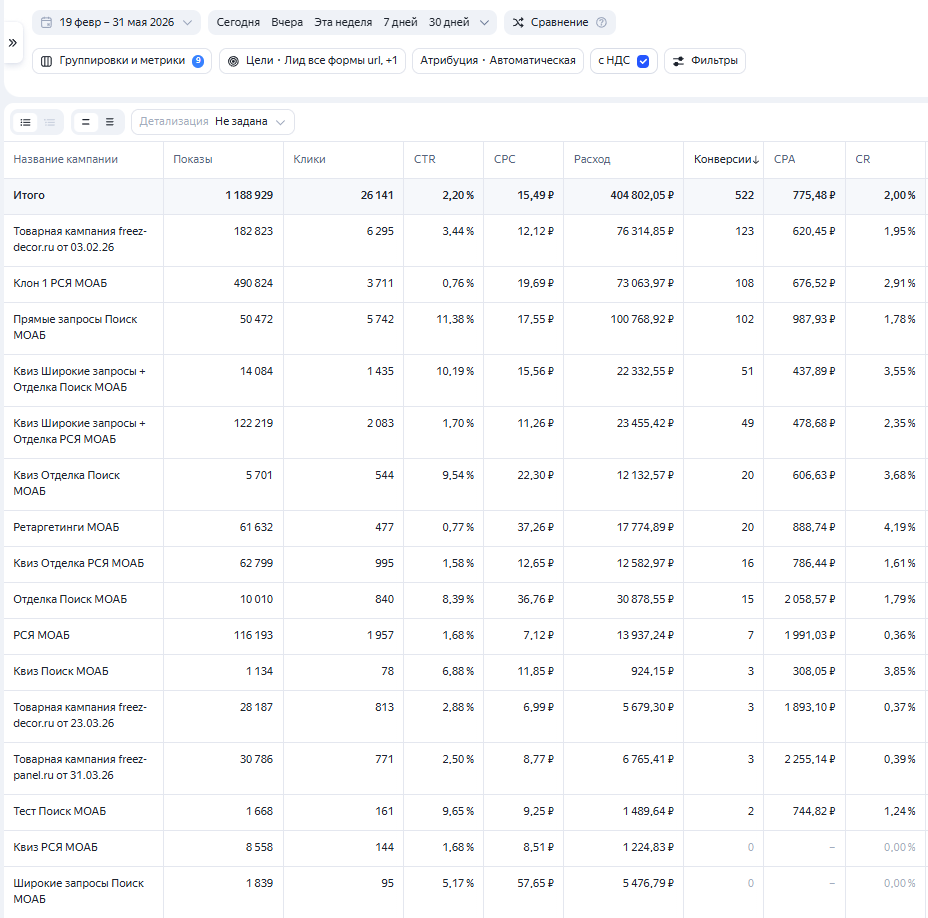The width and height of the screenshot is (928, 918).
Task: Select the 7 дней period
Action: tap(400, 22)
